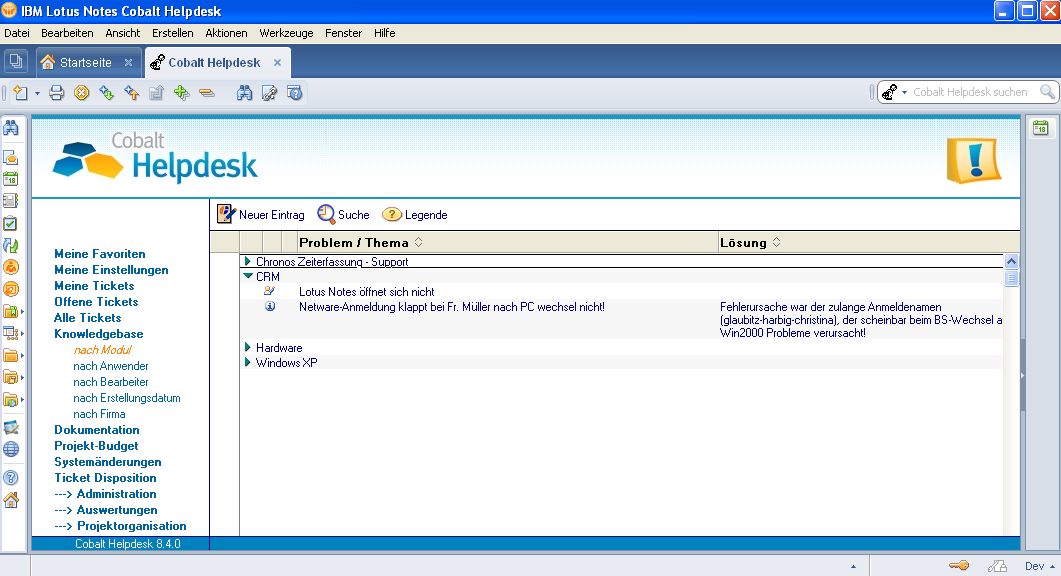Click the window help toolbar icon
Screen dimensions: 1061x576
pos(294,93)
